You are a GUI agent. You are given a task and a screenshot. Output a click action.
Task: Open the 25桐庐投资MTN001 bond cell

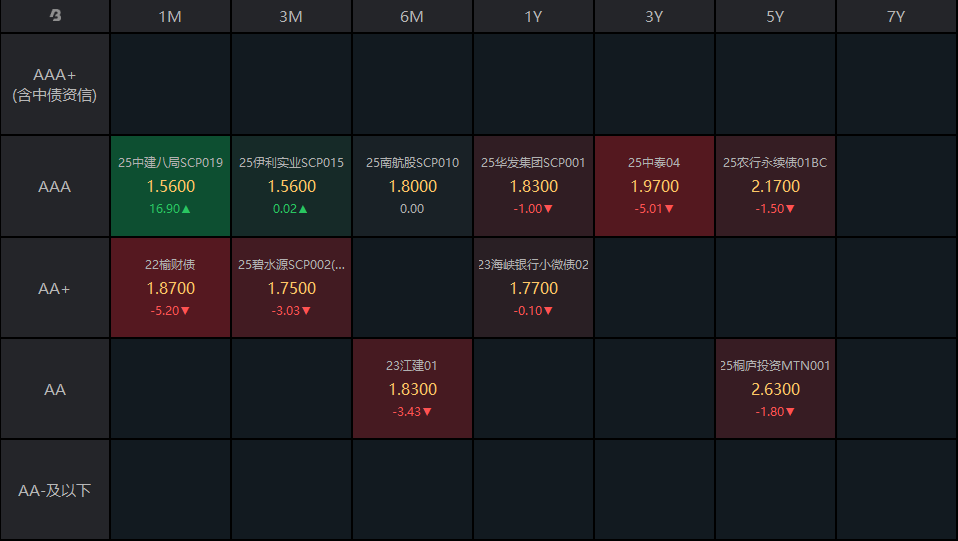pyautogui.click(x=775, y=389)
